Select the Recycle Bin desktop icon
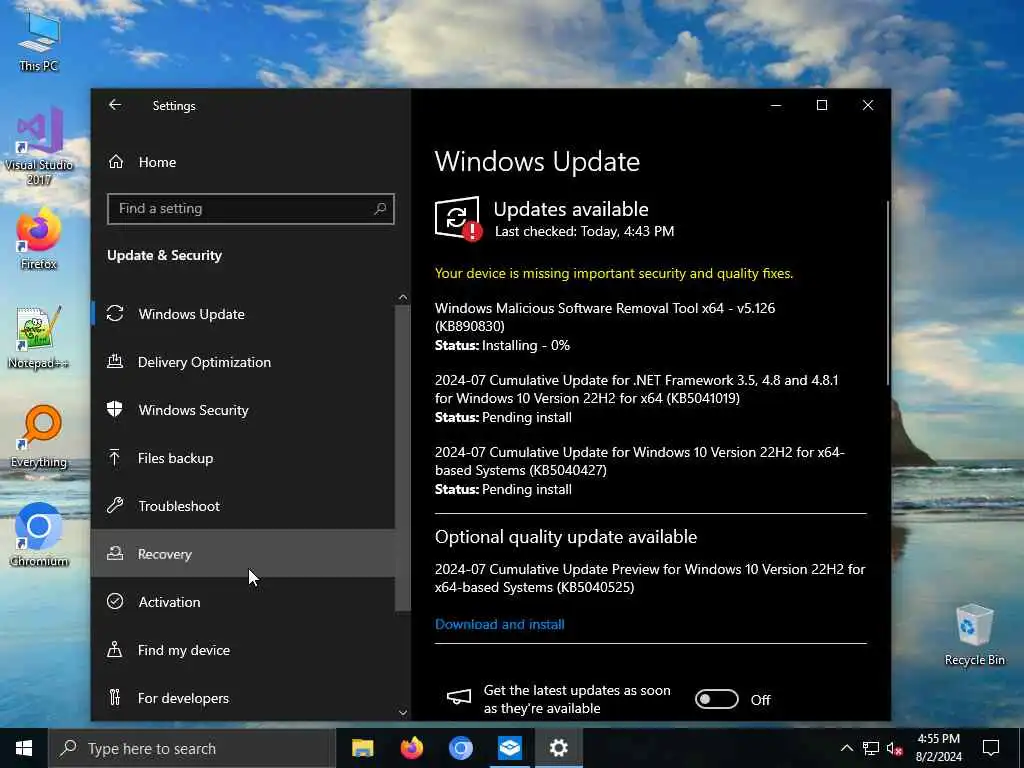Viewport: 1024px width, 768px height. 974,635
